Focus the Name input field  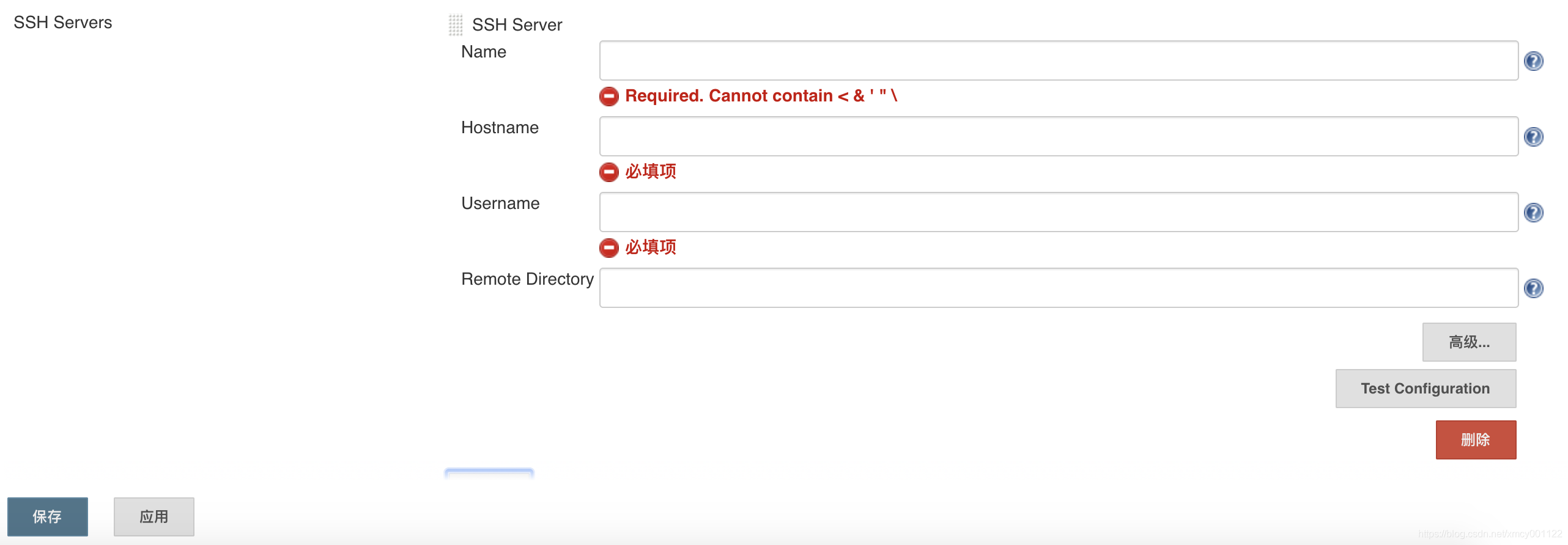[x=1059, y=60]
